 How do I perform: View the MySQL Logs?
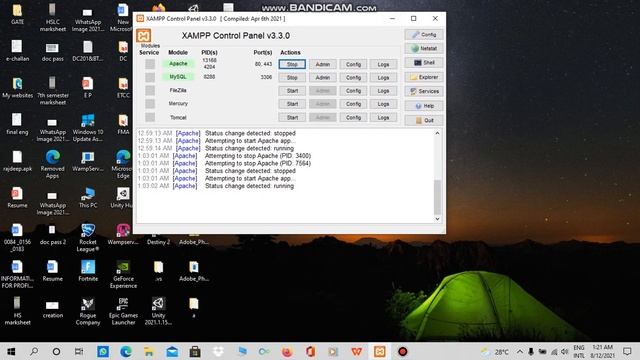coord(383,78)
